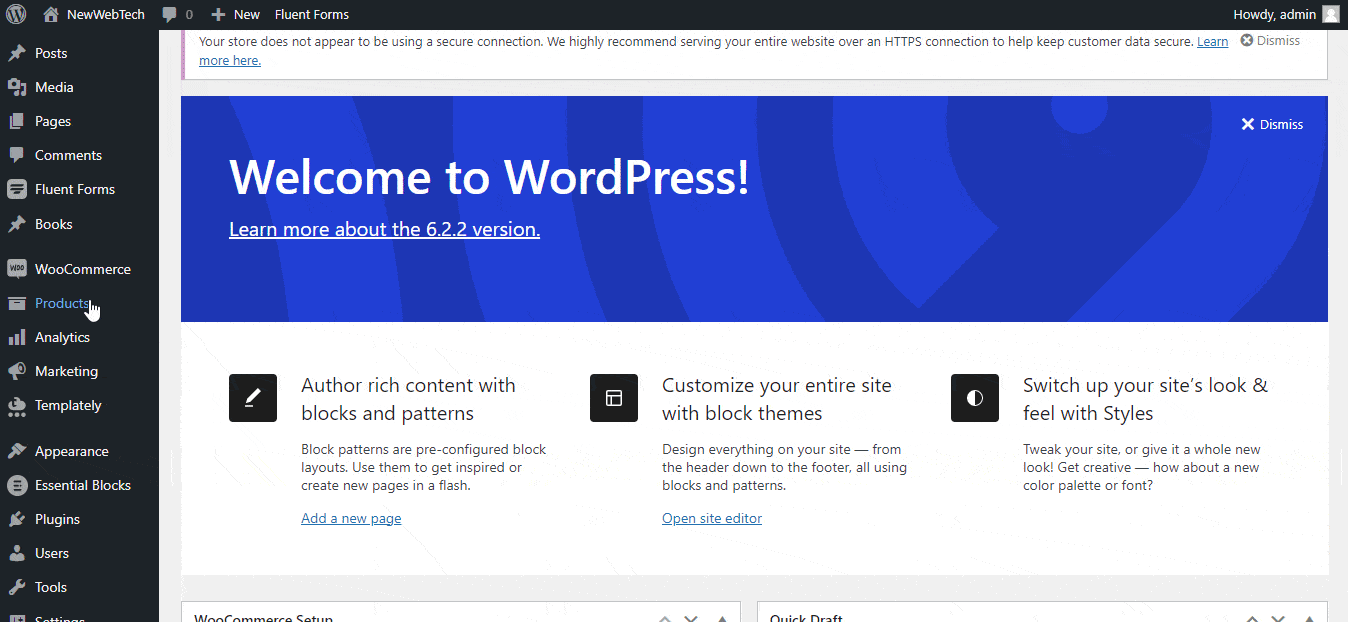Click the Essential Blocks sidebar icon
The width and height of the screenshot is (1348, 622).
click(17, 485)
